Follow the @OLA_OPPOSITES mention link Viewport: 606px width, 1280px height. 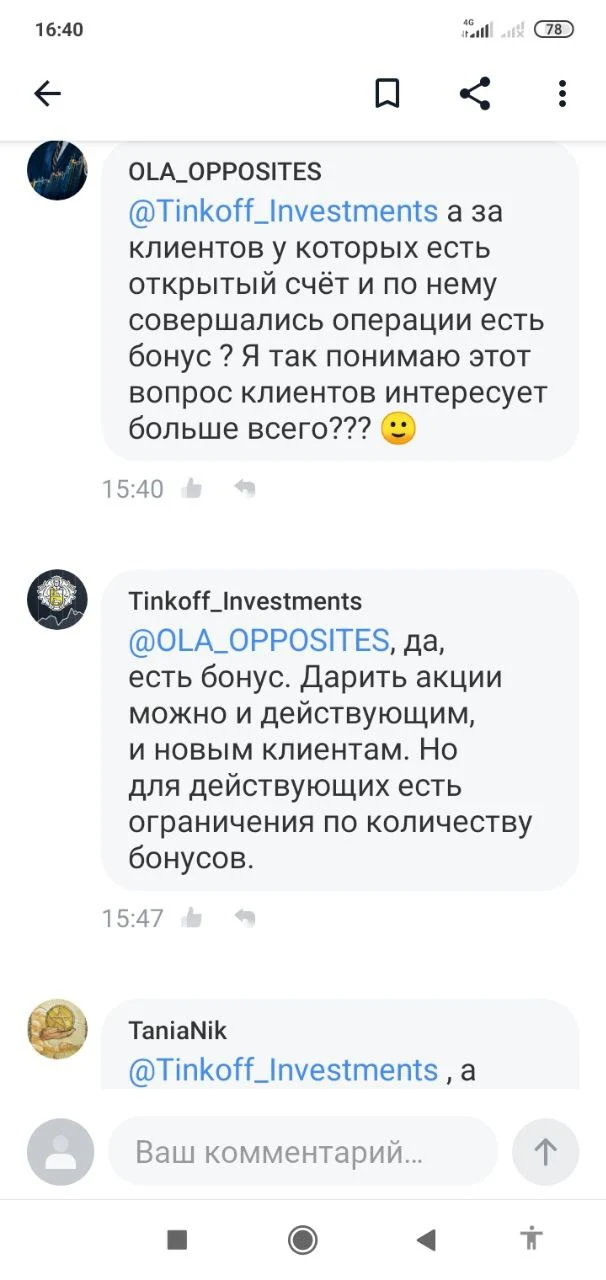coord(259,640)
